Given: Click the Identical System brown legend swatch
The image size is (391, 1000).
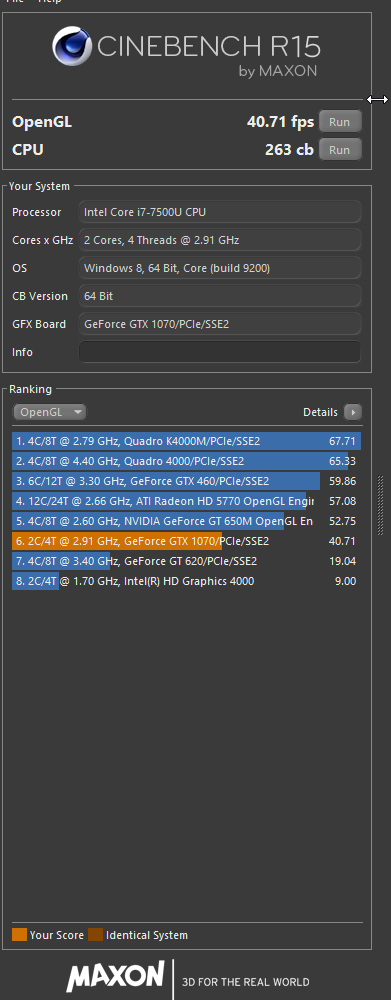Looking at the screenshot, I should coord(96,935).
